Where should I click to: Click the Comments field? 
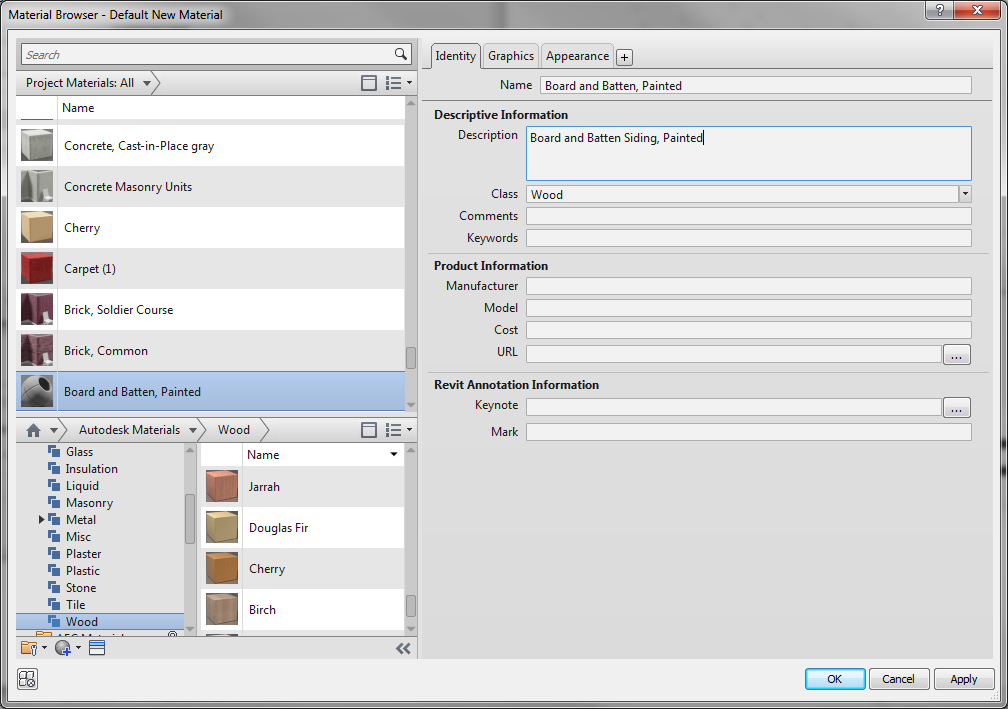coord(748,216)
